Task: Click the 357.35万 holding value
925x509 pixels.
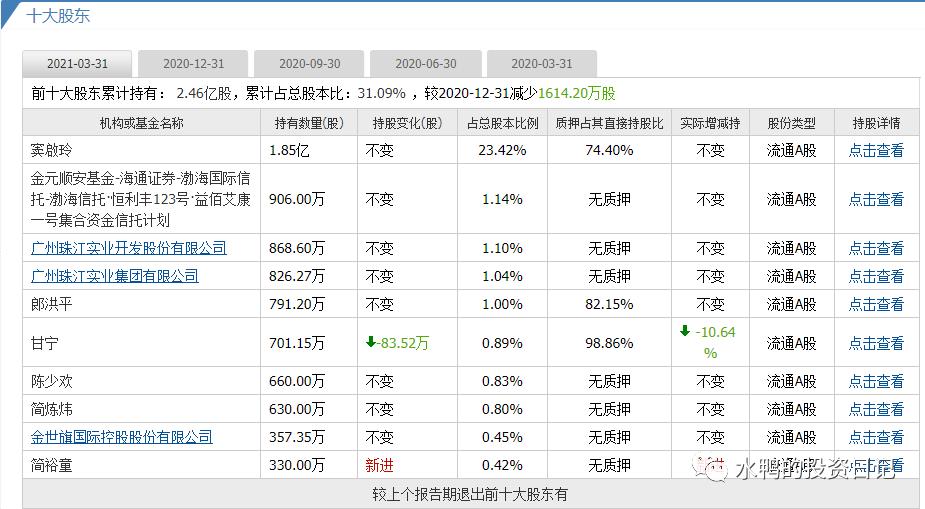Action: click(x=297, y=437)
